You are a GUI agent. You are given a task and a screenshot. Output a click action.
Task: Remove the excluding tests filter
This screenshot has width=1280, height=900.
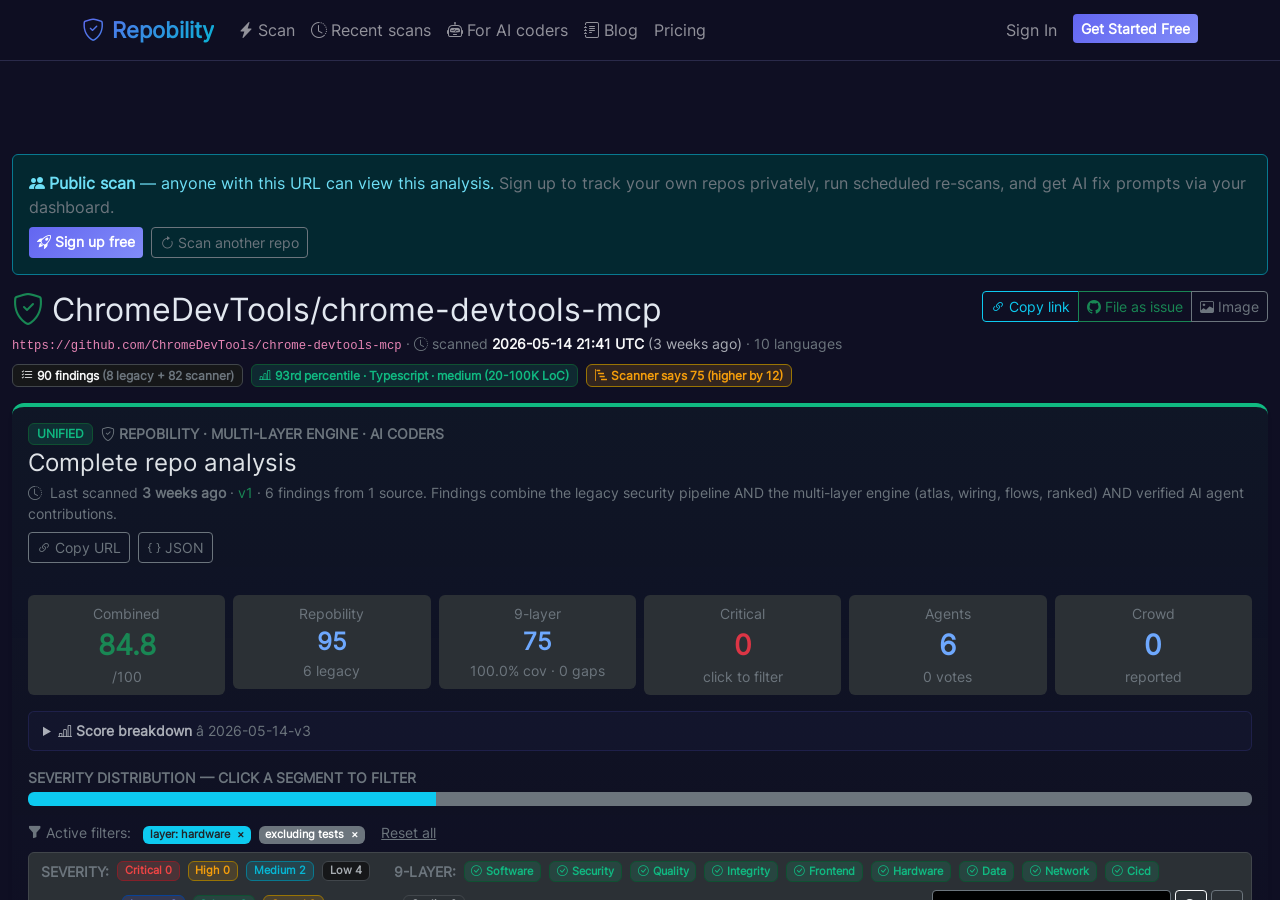click(354, 835)
